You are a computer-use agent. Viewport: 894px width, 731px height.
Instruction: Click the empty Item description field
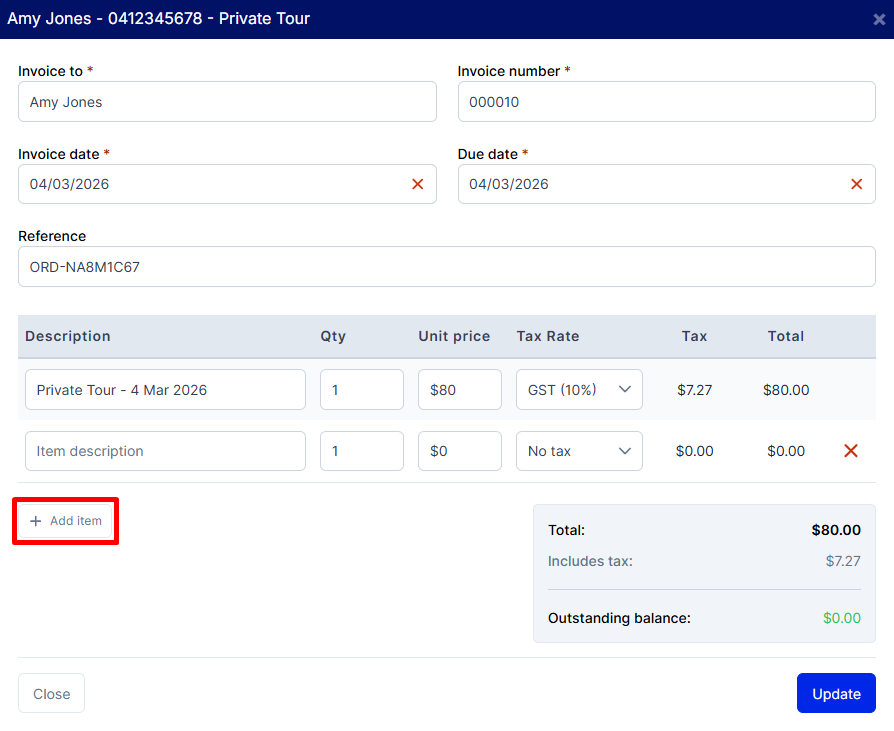click(165, 451)
